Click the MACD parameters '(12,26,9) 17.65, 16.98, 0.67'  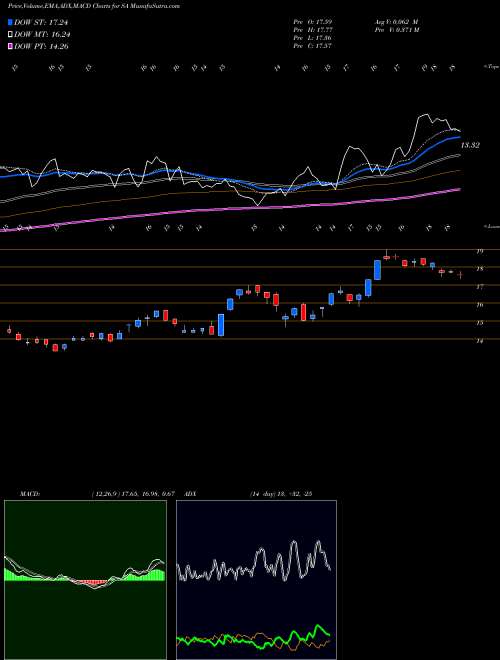point(133,494)
